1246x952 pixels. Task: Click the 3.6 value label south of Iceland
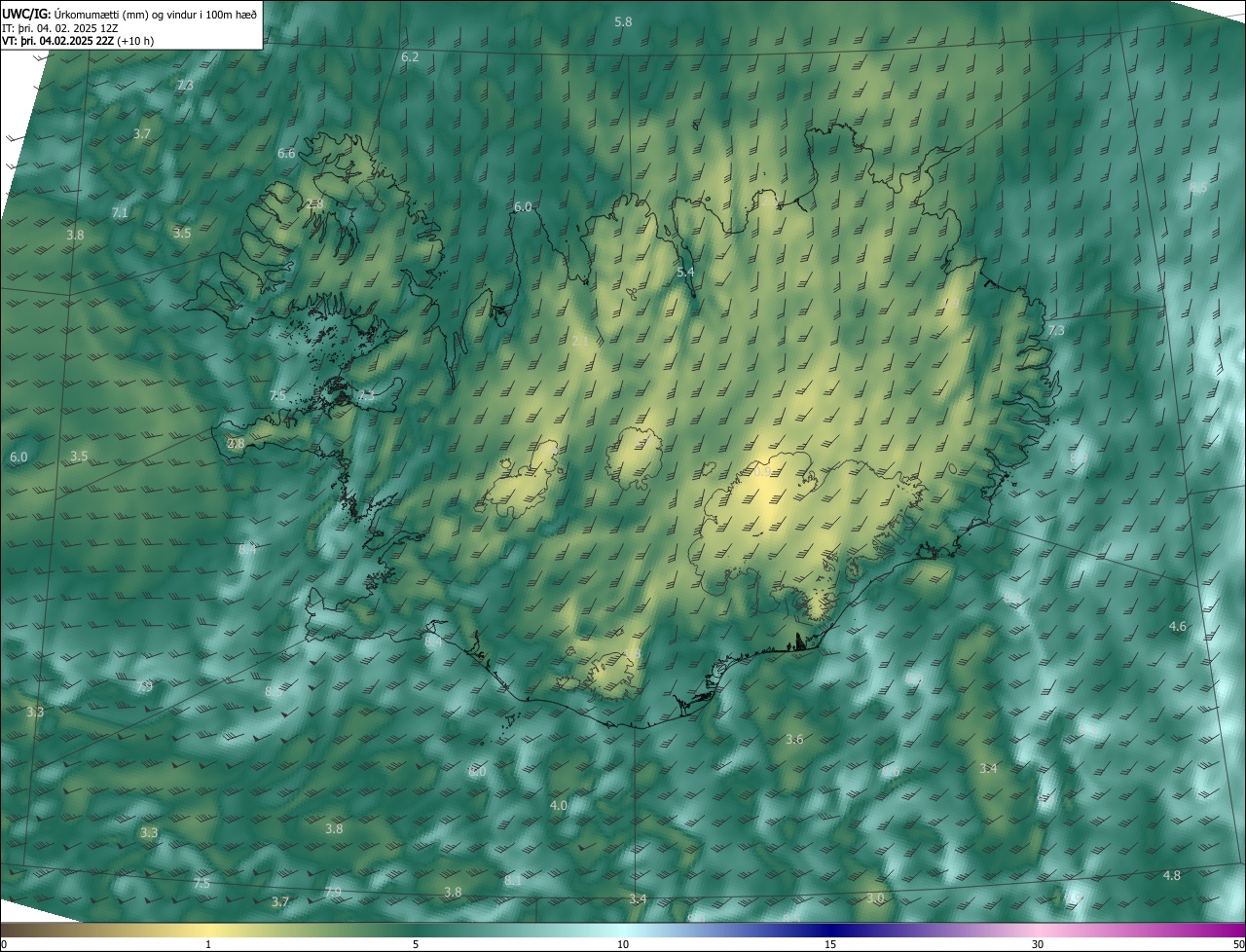(794, 740)
